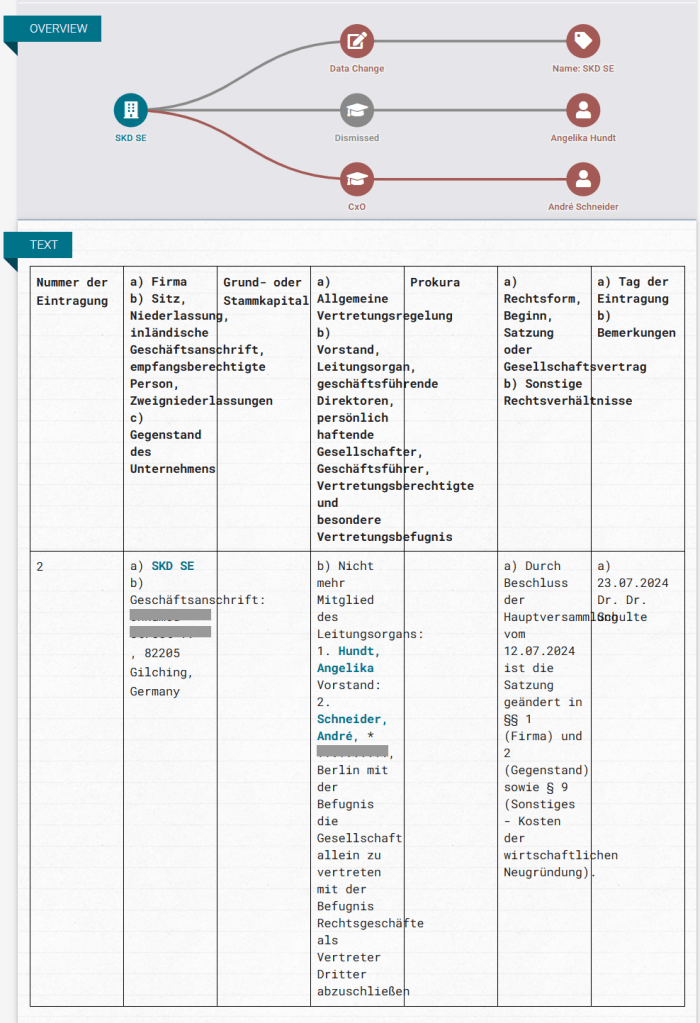Click the 'Name: SKD SE' node label

click(583, 69)
